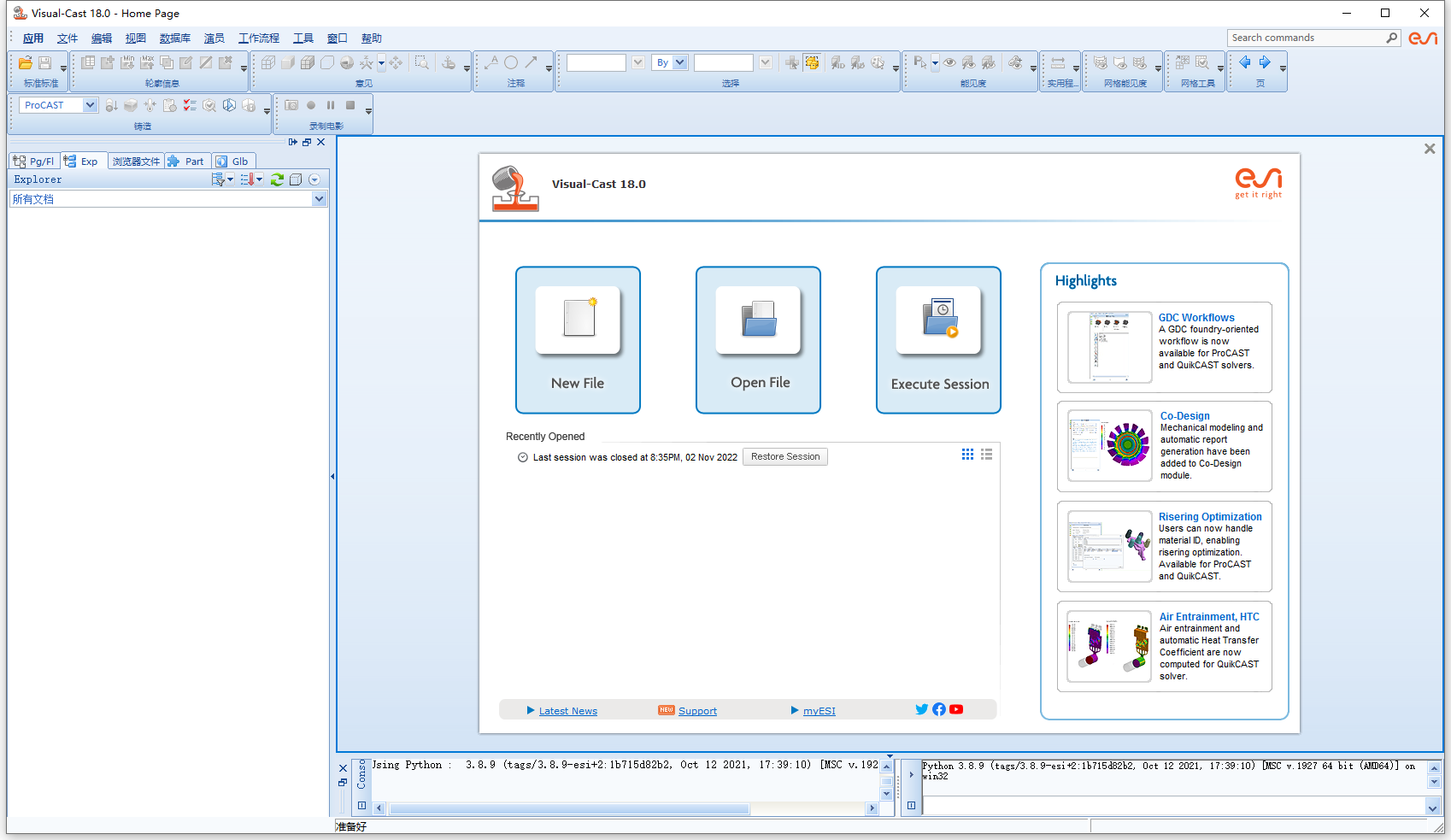Switch recent files to list view
This screenshot has width=1451, height=840.
coord(986,455)
